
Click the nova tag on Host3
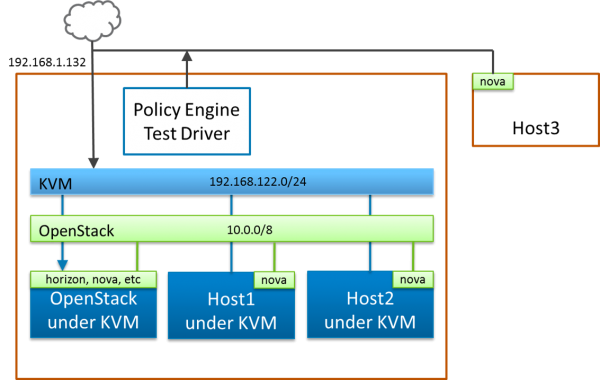pyautogui.click(x=492, y=82)
